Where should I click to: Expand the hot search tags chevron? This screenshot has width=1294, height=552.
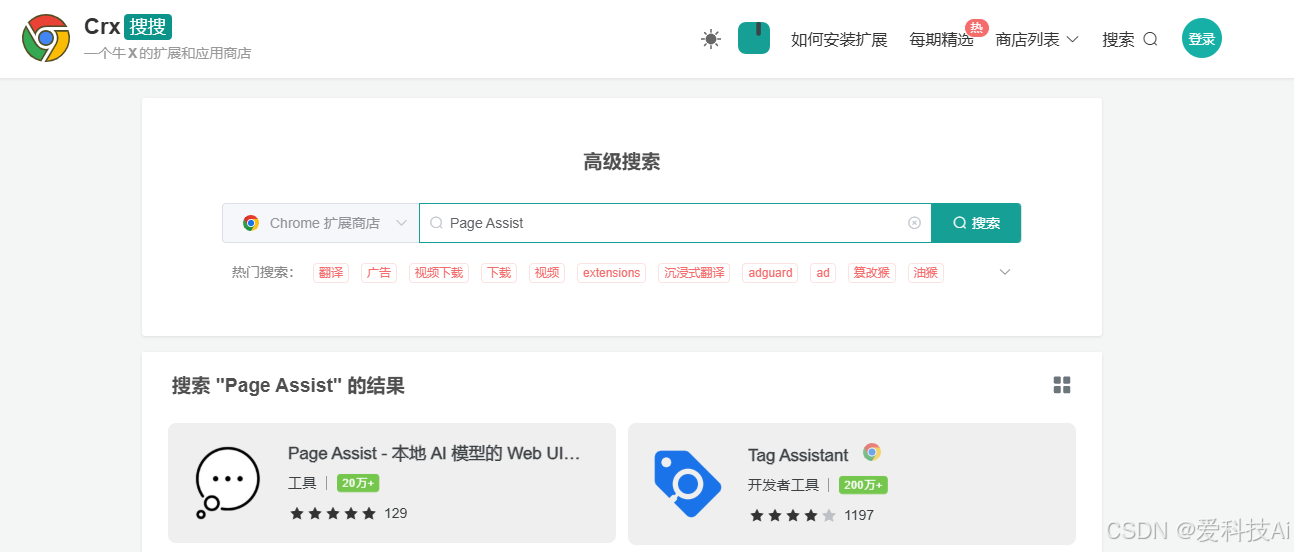pos(1005,272)
